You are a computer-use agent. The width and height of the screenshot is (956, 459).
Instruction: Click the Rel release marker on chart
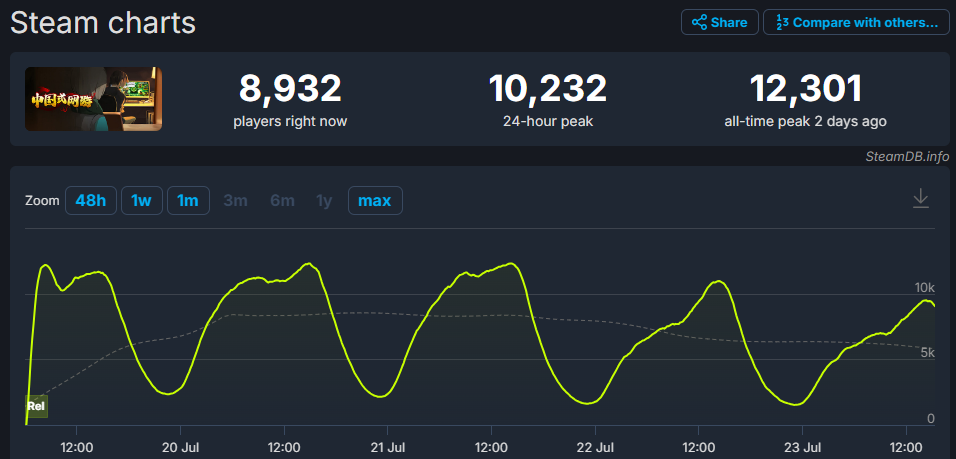coord(36,406)
